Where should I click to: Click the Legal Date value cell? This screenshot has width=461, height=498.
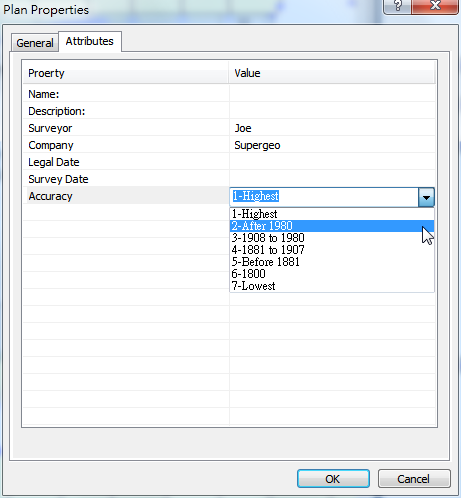click(332, 162)
